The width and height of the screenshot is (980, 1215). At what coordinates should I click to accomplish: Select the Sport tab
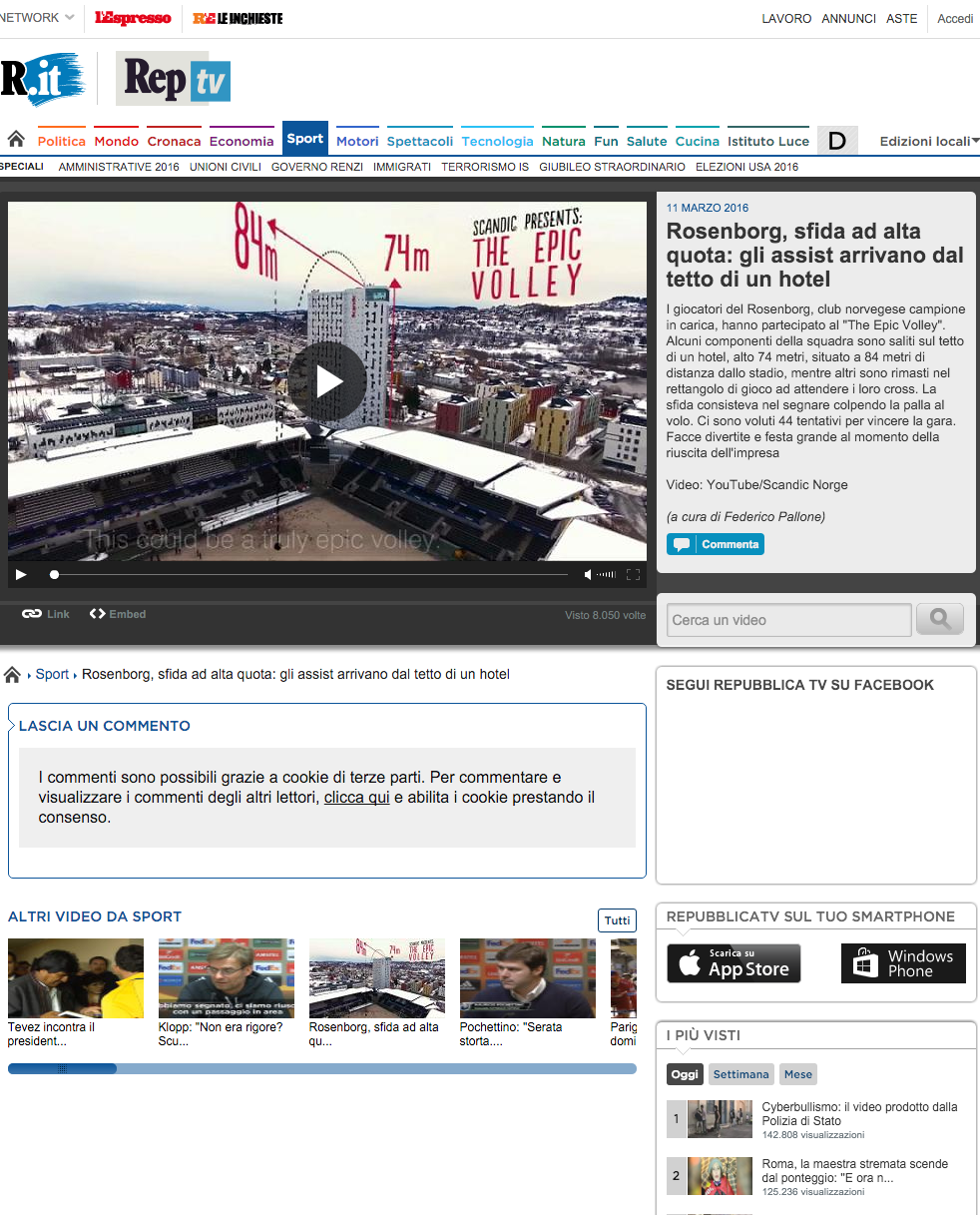coord(305,139)
